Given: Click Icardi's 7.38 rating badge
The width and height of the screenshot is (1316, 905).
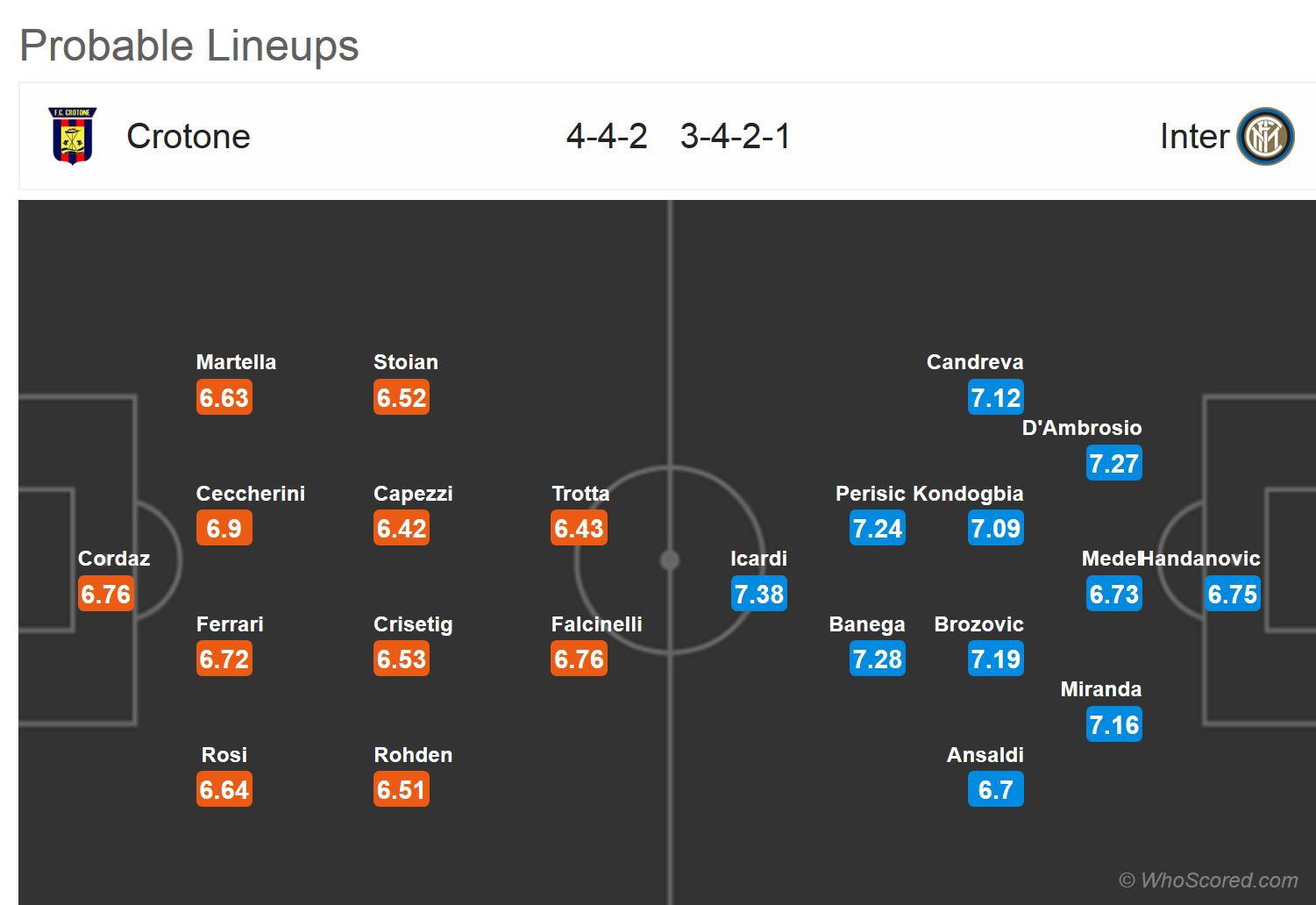Looking at the screenshot, I should 759,594.
